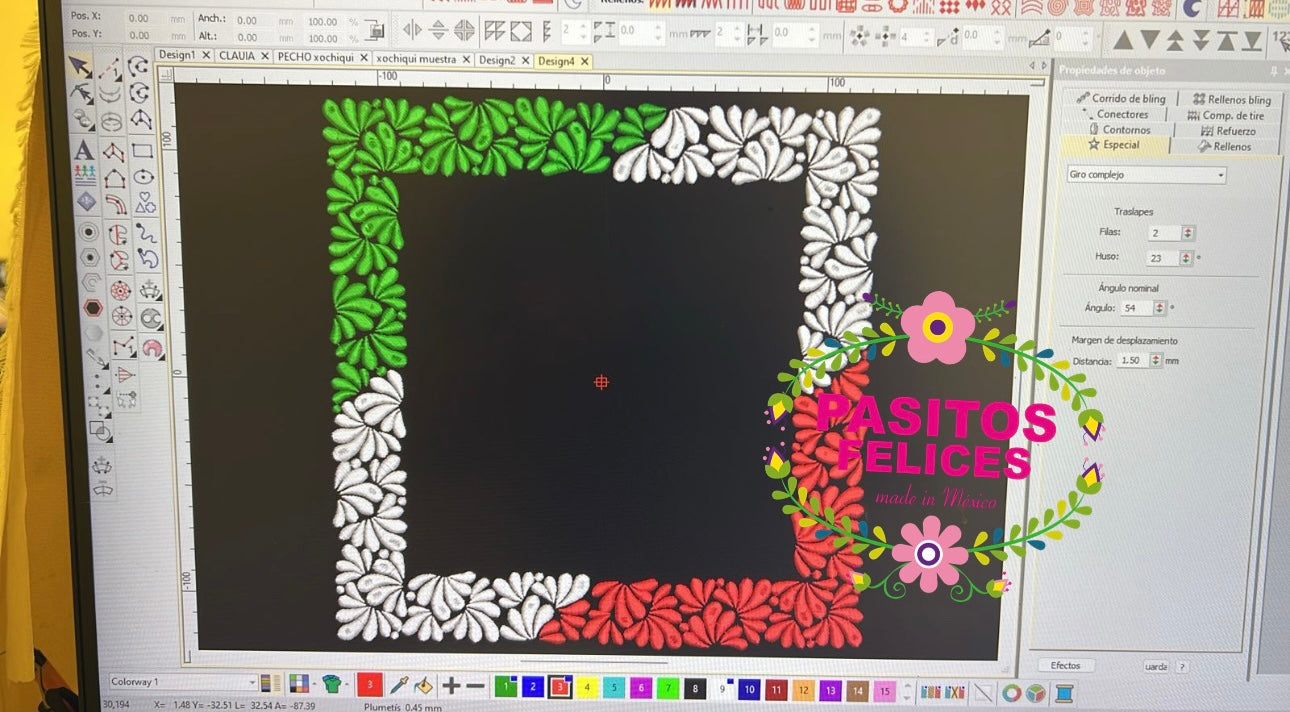Click the green shirt garment icon
Screen dimensions: 1290x712
(x=331, y=684)
